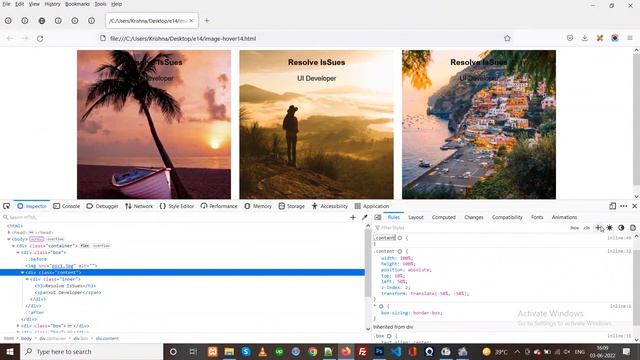Collapse the body element node
Image resolution: width=640 pixels, height=360 pixels.
[x=9, y=239]
